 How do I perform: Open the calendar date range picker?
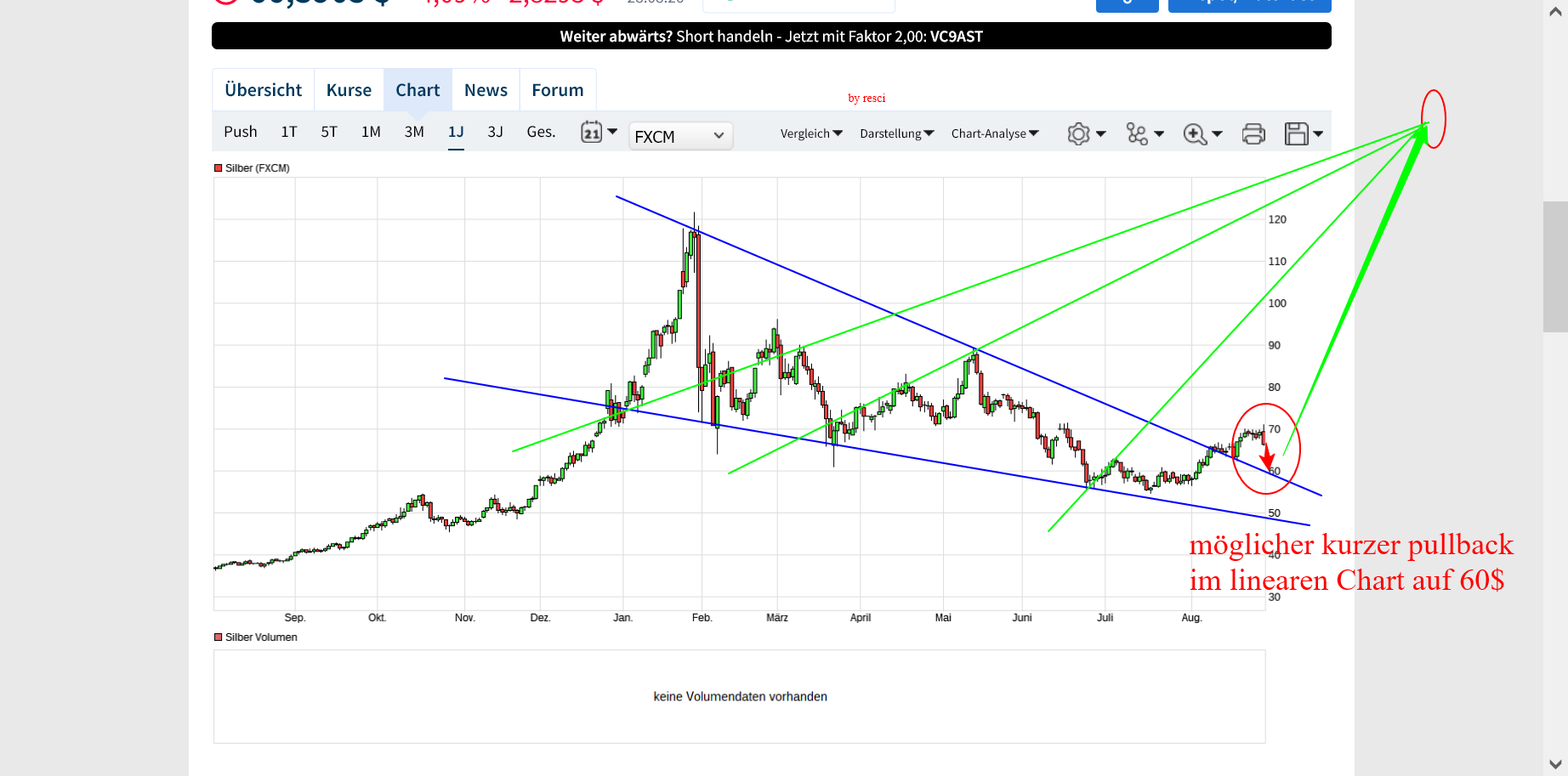(x=591, y=133)
